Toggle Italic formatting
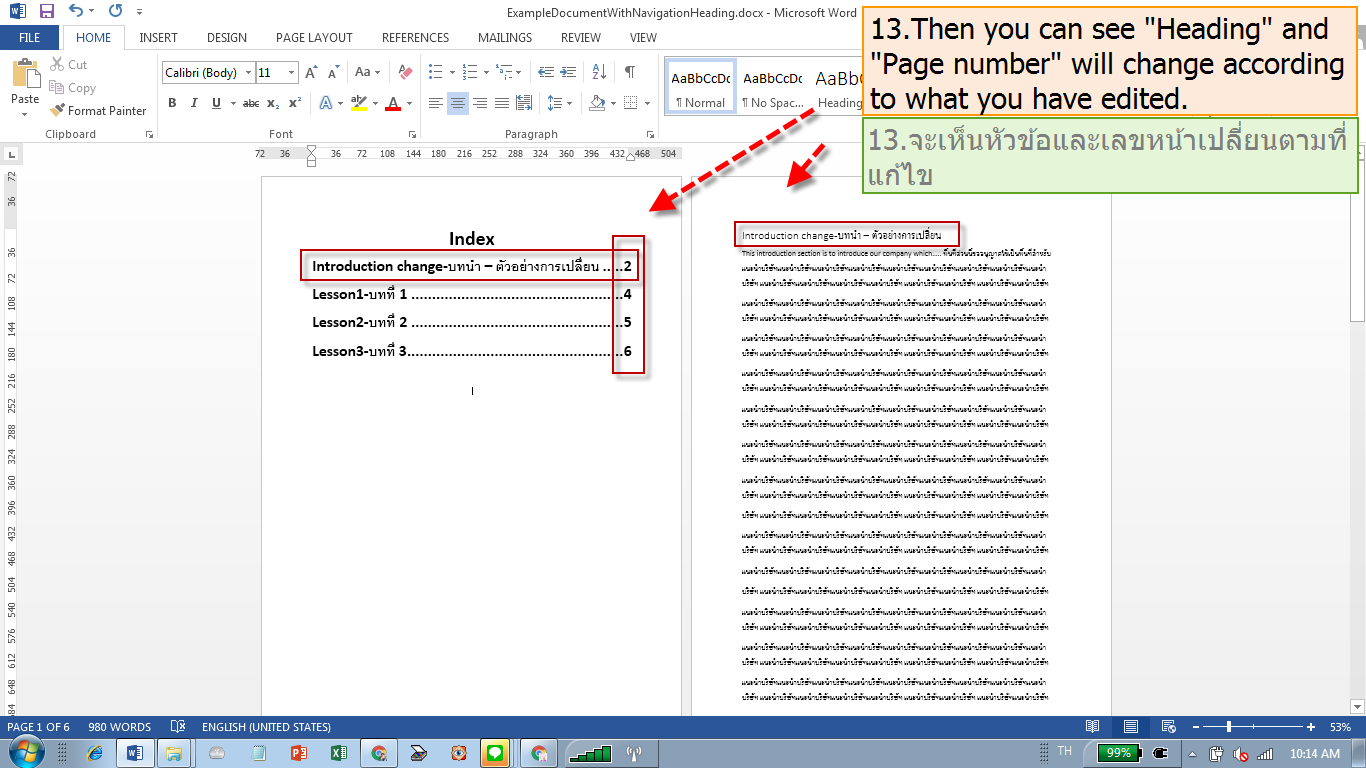Image resolution: width=1366 pixels, height=768 pixels. point(193,103)
